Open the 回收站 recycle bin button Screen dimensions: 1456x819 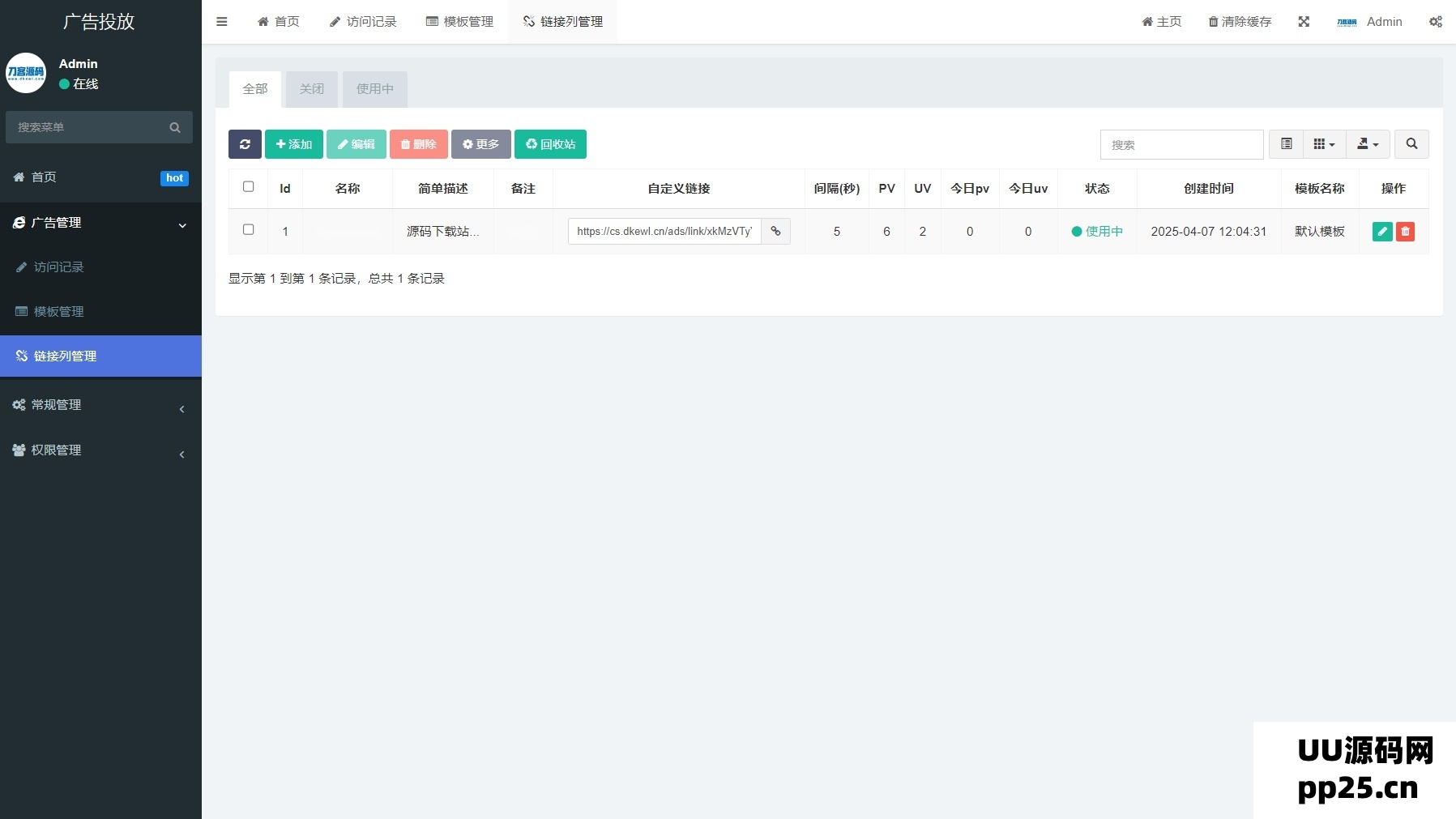(550, 144)
